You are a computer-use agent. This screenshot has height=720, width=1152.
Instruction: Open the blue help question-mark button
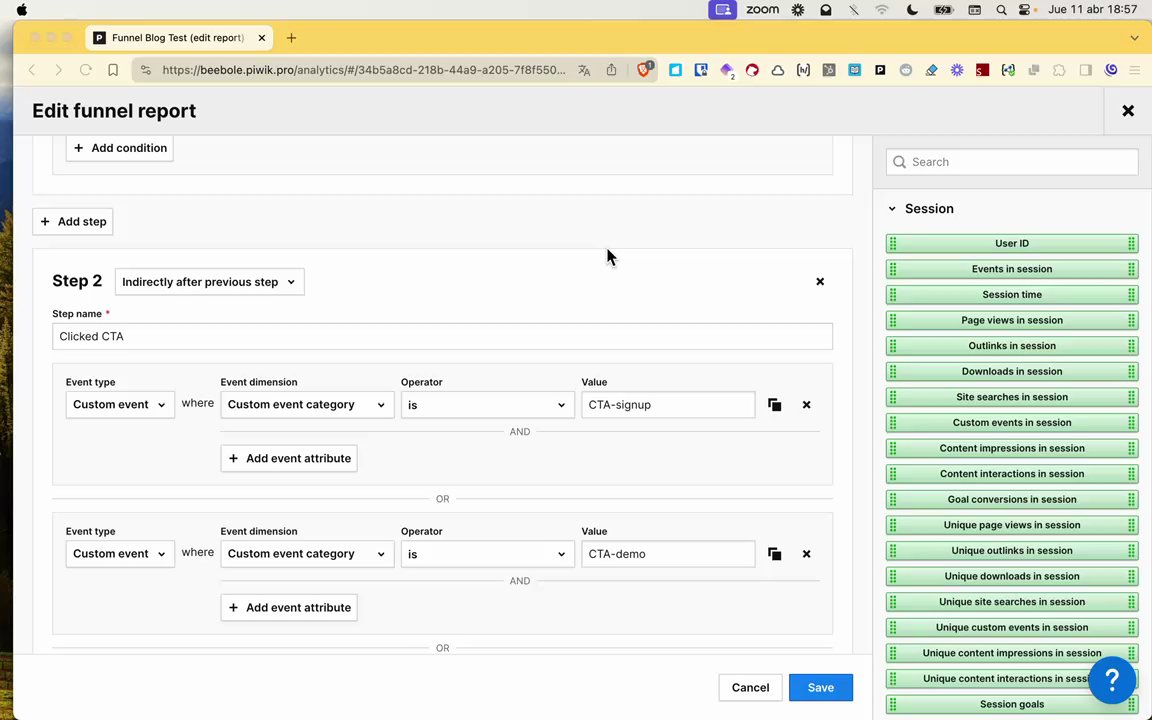[1111, 680]
